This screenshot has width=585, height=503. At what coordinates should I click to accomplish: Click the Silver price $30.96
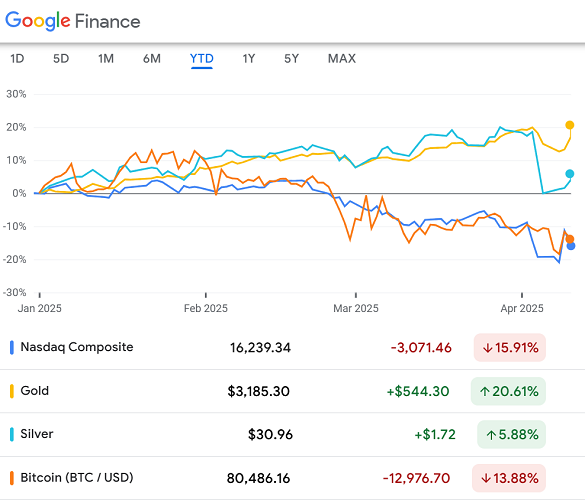tap(270, 435)
